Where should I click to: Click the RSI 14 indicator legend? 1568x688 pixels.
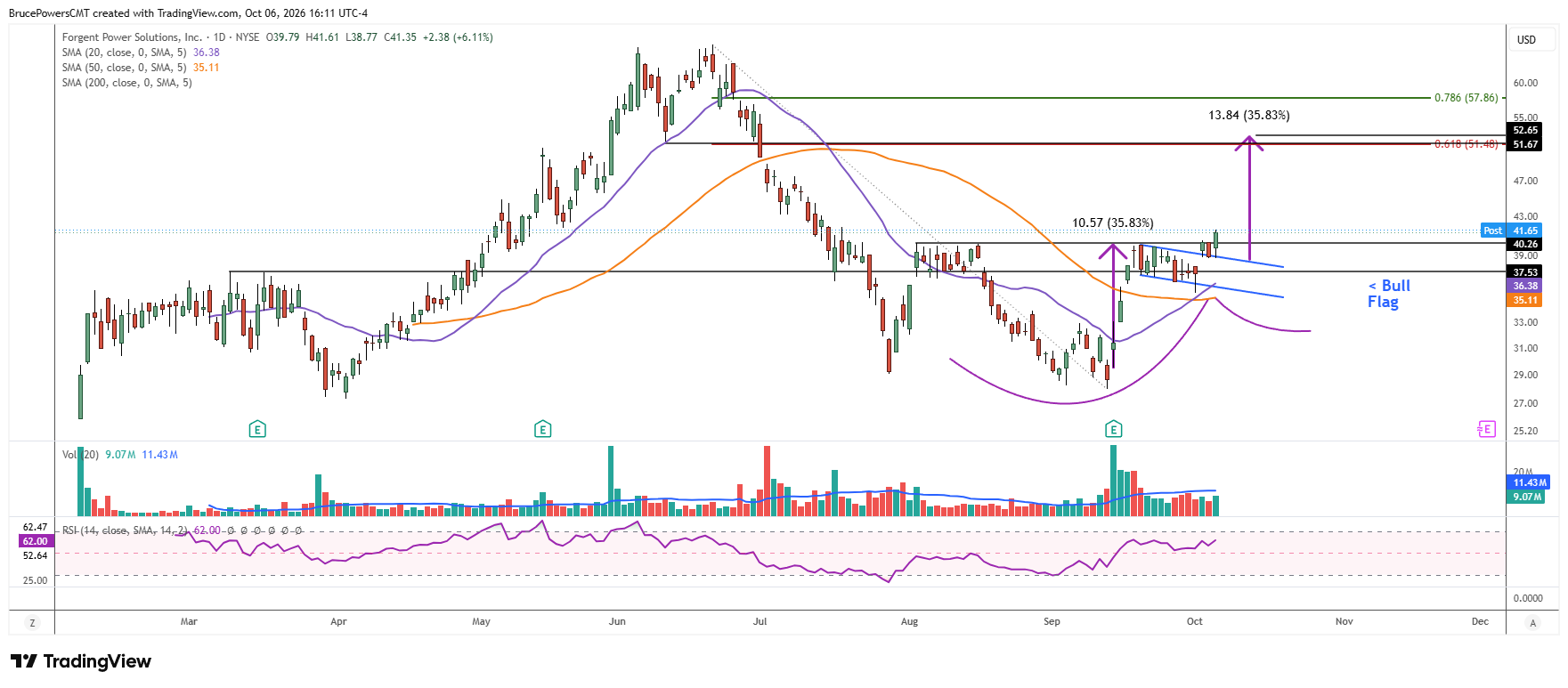click(x=182, y=530)
